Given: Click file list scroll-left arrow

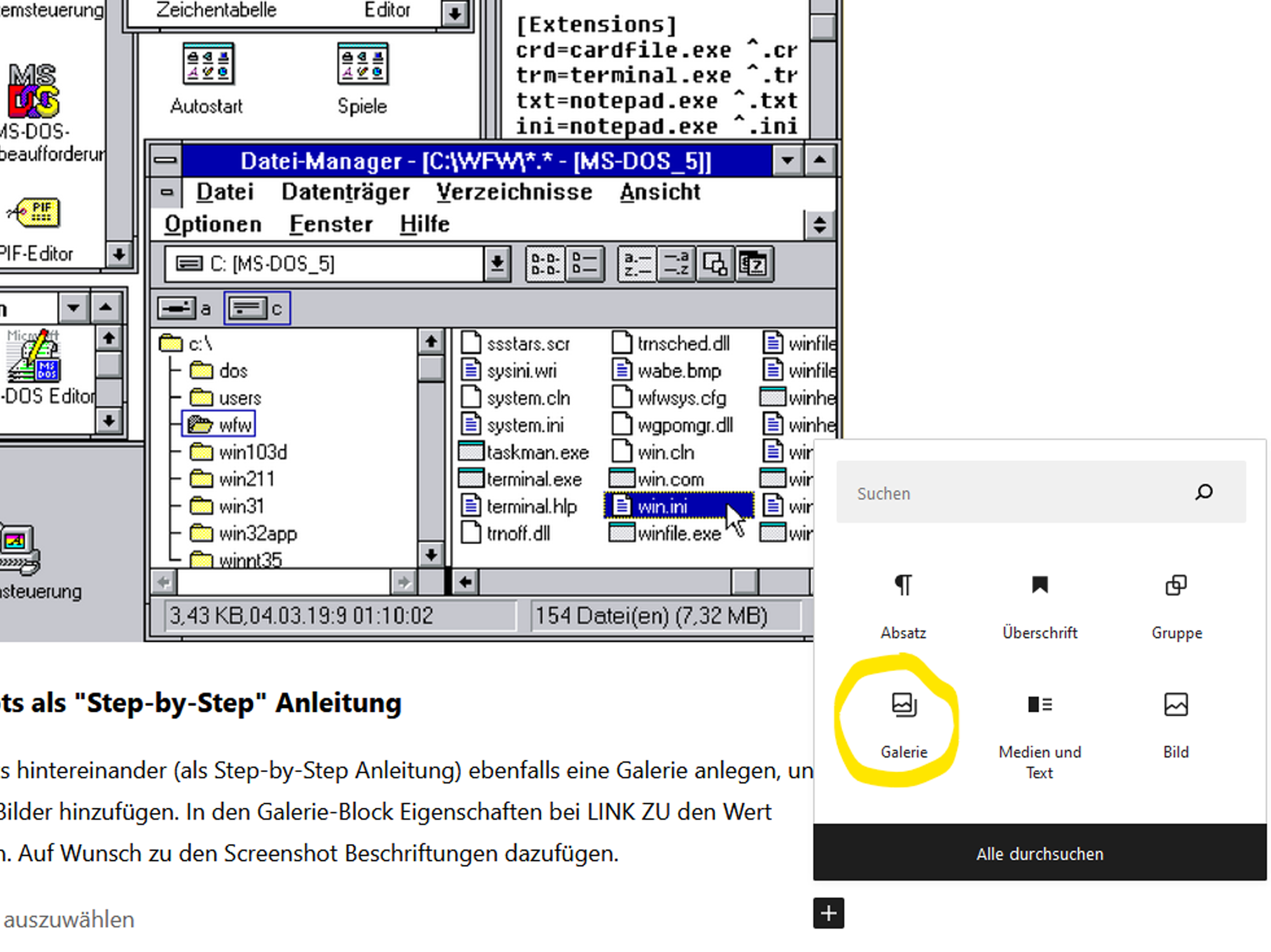Looking at the screenshot, I should click(x=465, y=581).
